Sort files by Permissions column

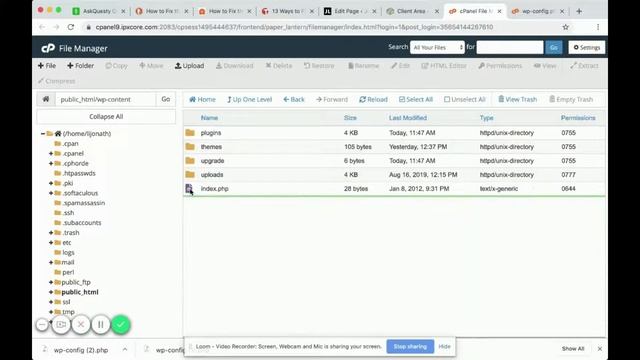tap(578, 118)
